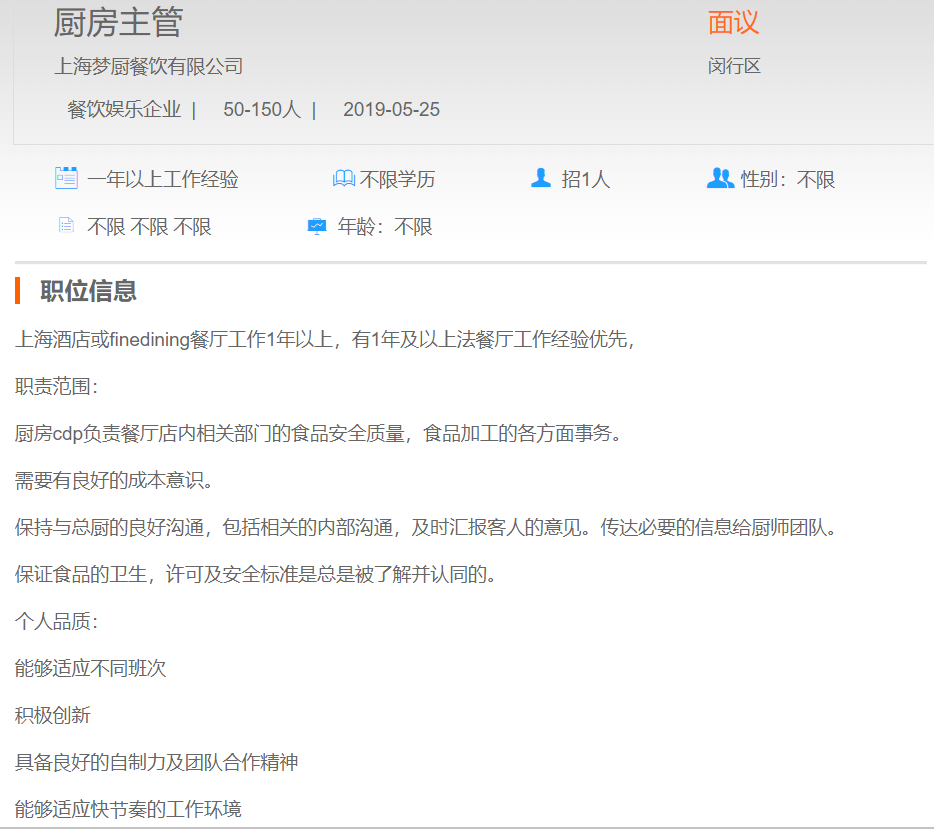Click the 性别：不限 gender text
Image resolution: width=934 pixels, height=830 pixels.
(x=787, y=180)
